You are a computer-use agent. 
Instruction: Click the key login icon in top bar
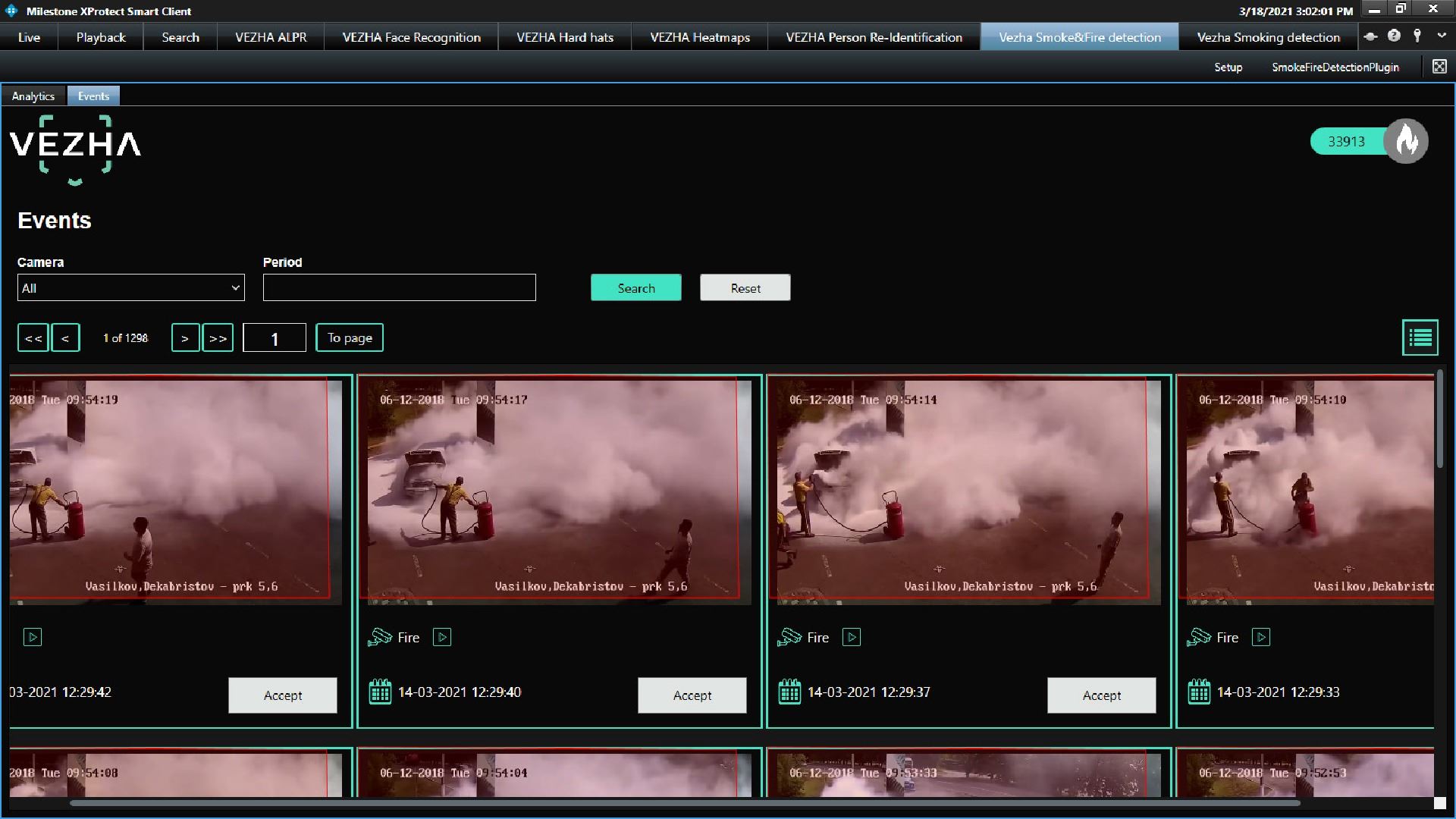pos(1417,36)
